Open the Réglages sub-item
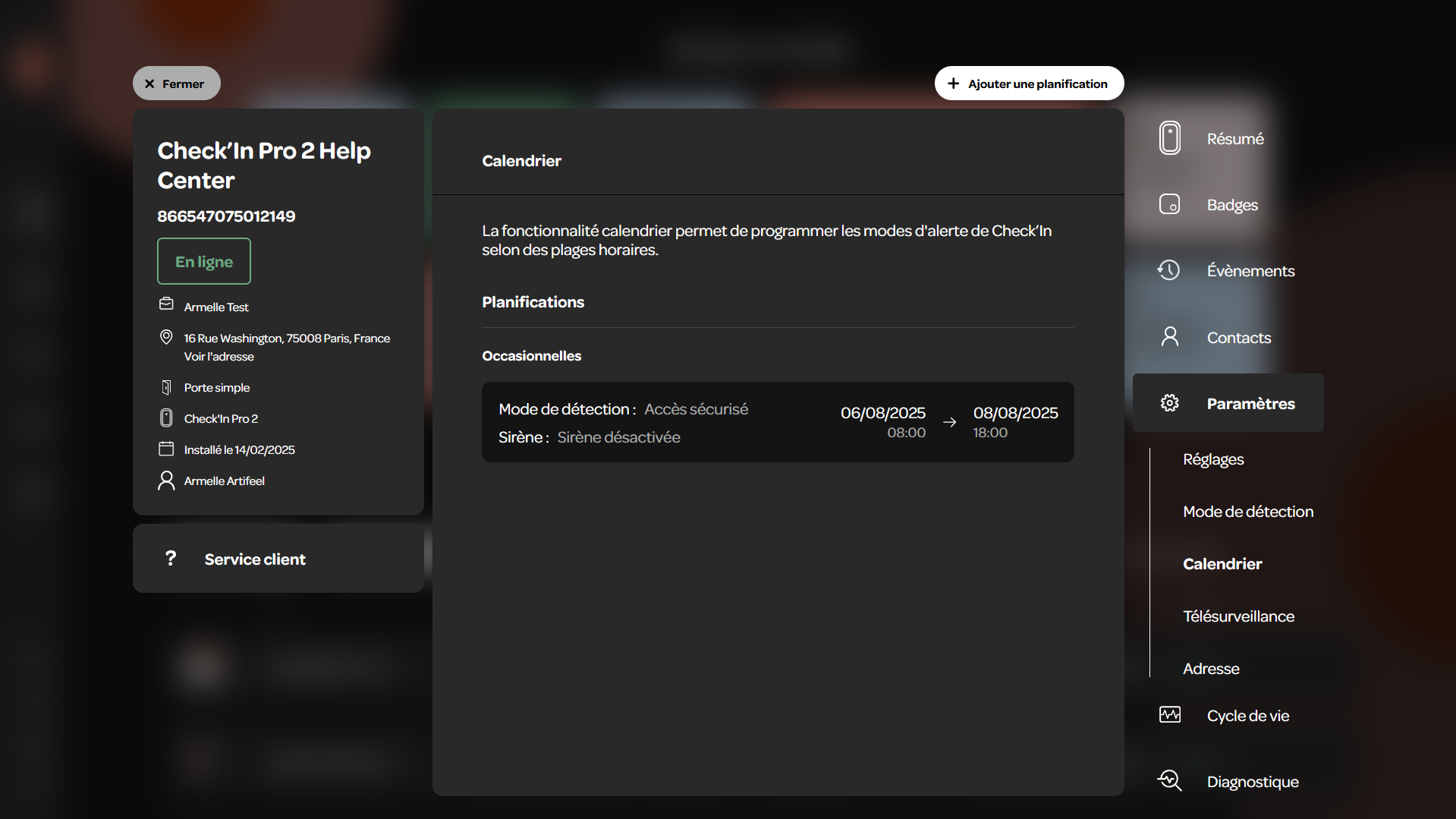 pos(1213,459)
